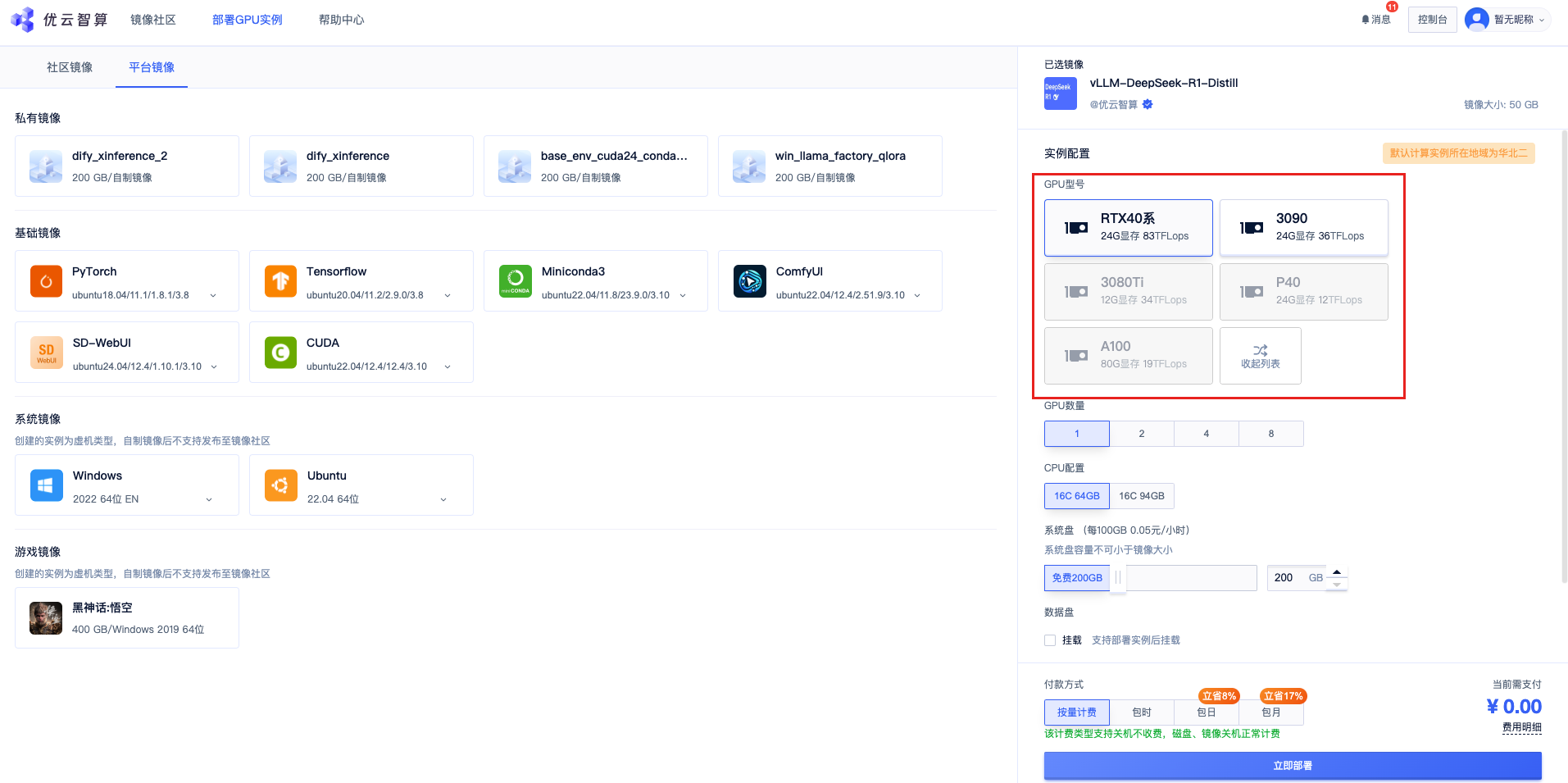Image resolution: width=1568 pixels, height=783 pixels.
Task: Increase system disk size with up arrow
Action: pos(1337,572)
